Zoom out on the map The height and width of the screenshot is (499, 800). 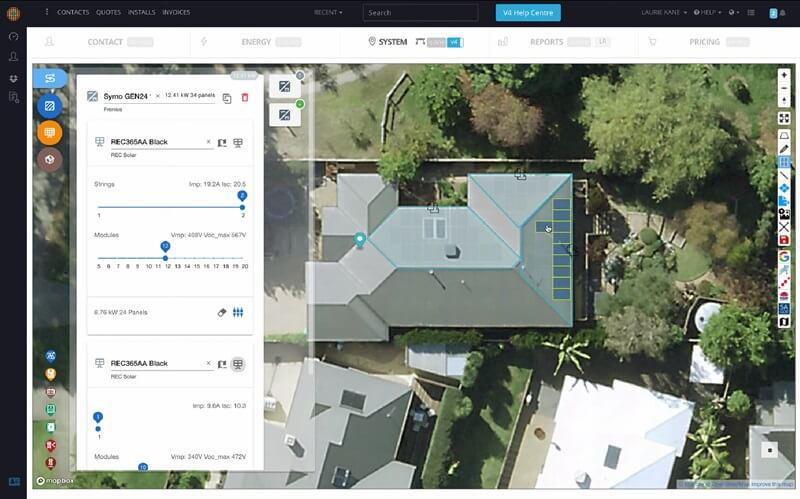(784, 88)
